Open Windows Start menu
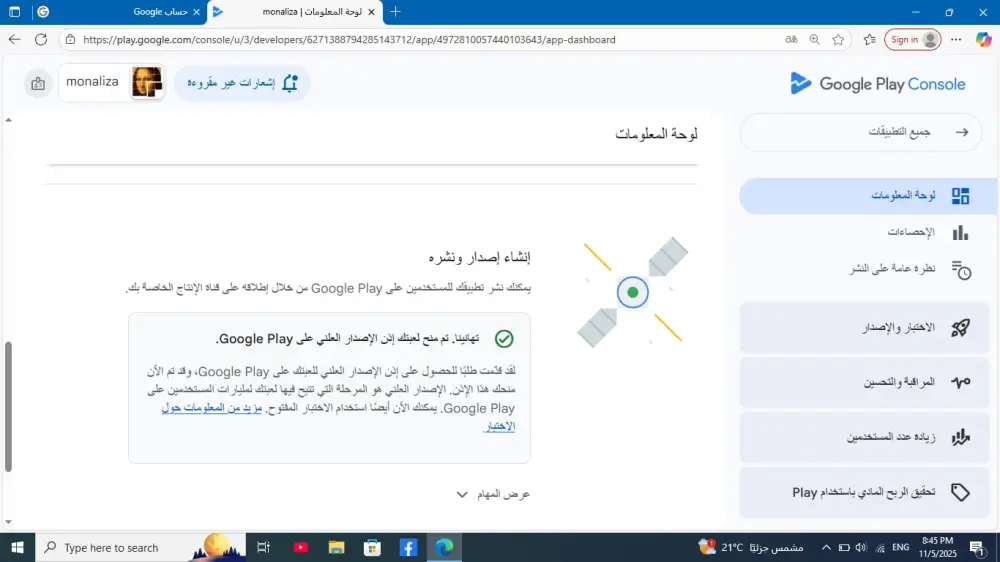 tap(17, 547)
